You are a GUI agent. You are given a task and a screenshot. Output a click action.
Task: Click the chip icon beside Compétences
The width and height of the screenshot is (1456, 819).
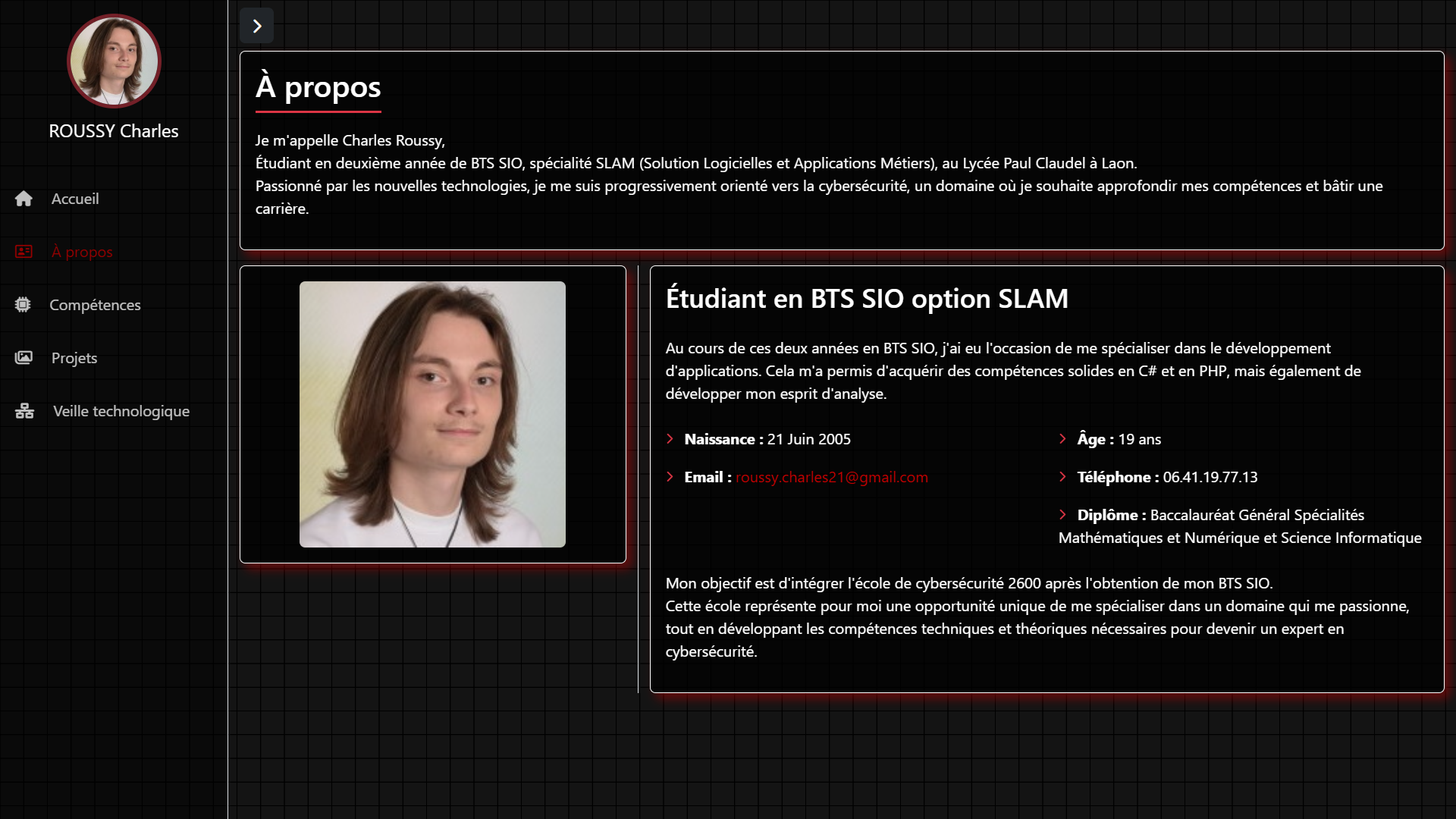click(x=23, y=305)
